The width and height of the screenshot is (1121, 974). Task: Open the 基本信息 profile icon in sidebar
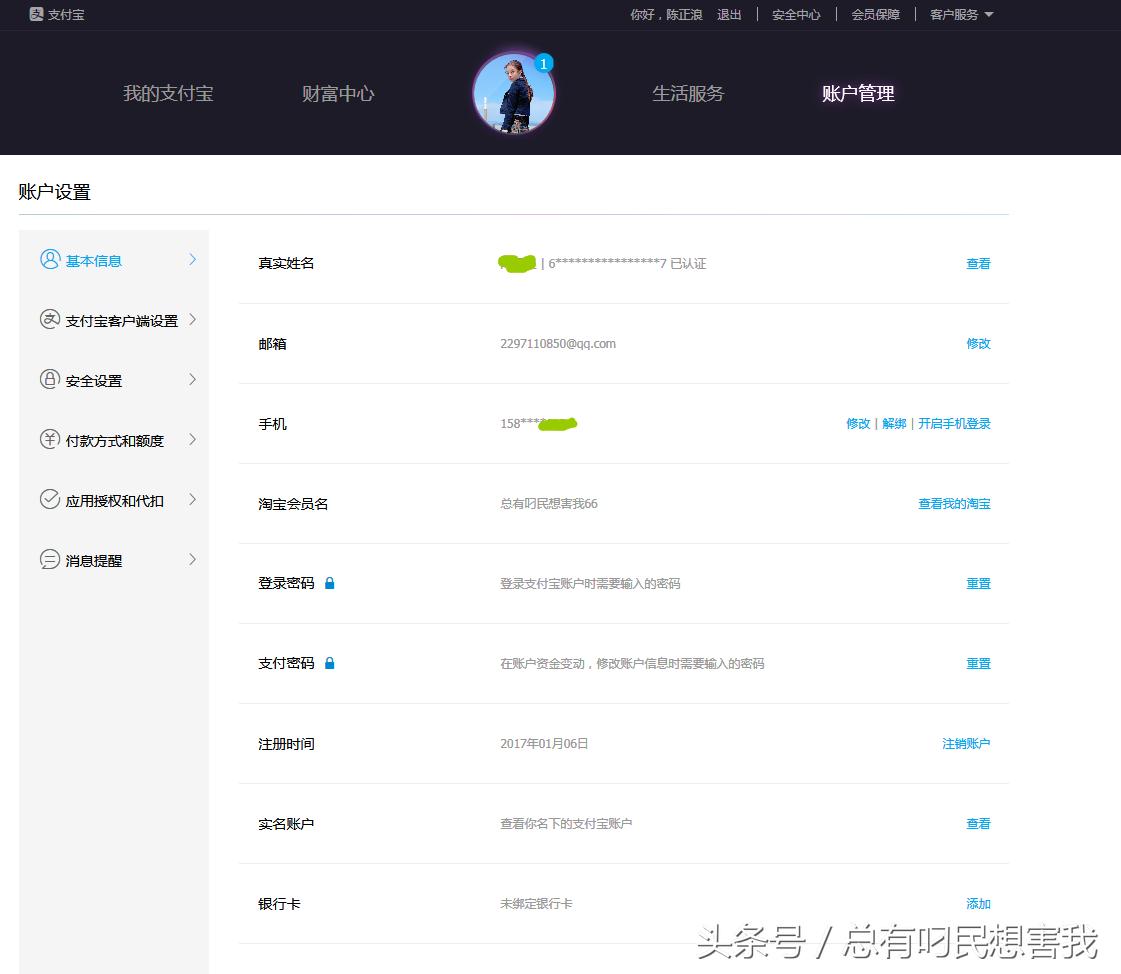(51, 259)
